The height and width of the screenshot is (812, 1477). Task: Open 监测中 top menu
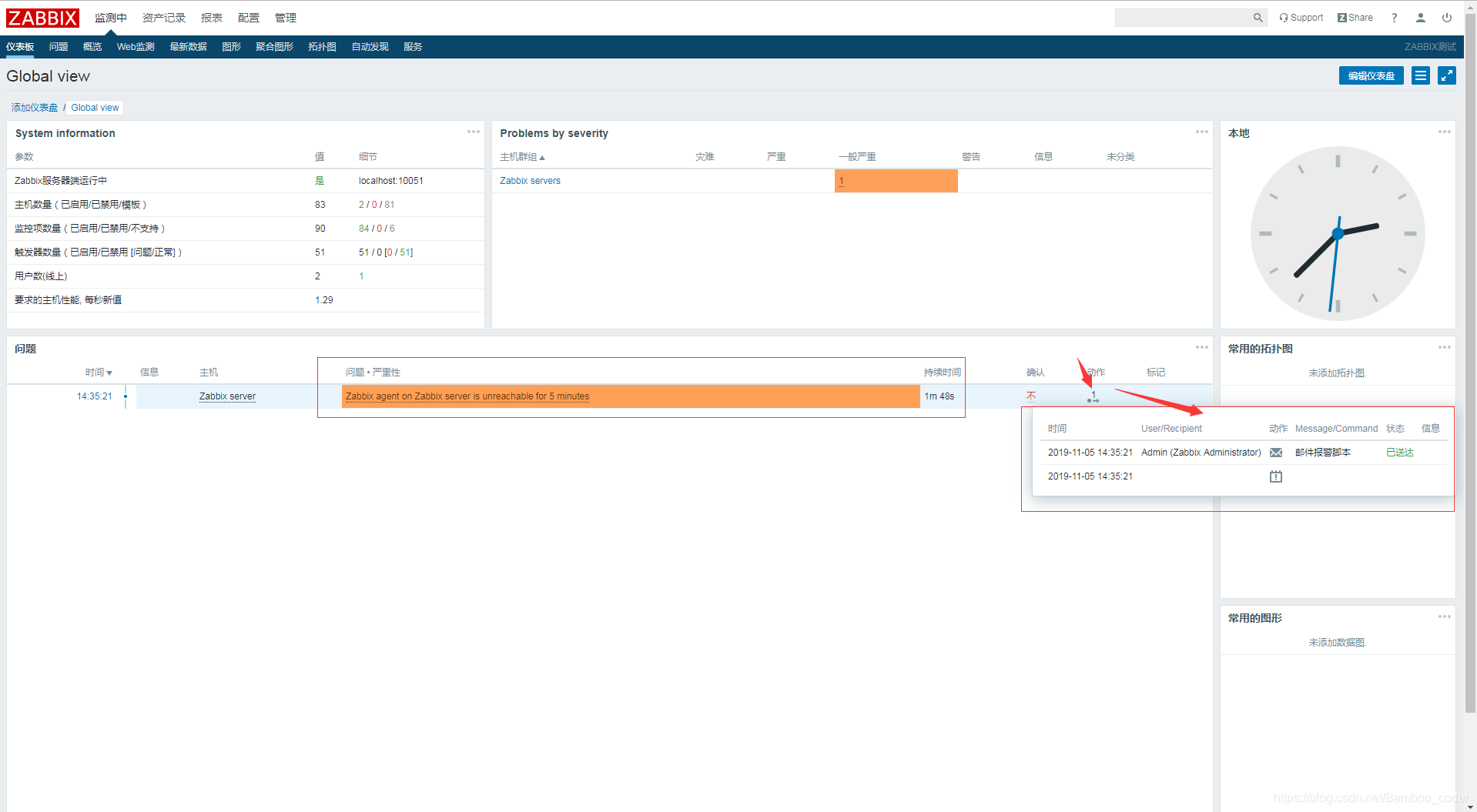pyautogui.click(x=111, y=18)
